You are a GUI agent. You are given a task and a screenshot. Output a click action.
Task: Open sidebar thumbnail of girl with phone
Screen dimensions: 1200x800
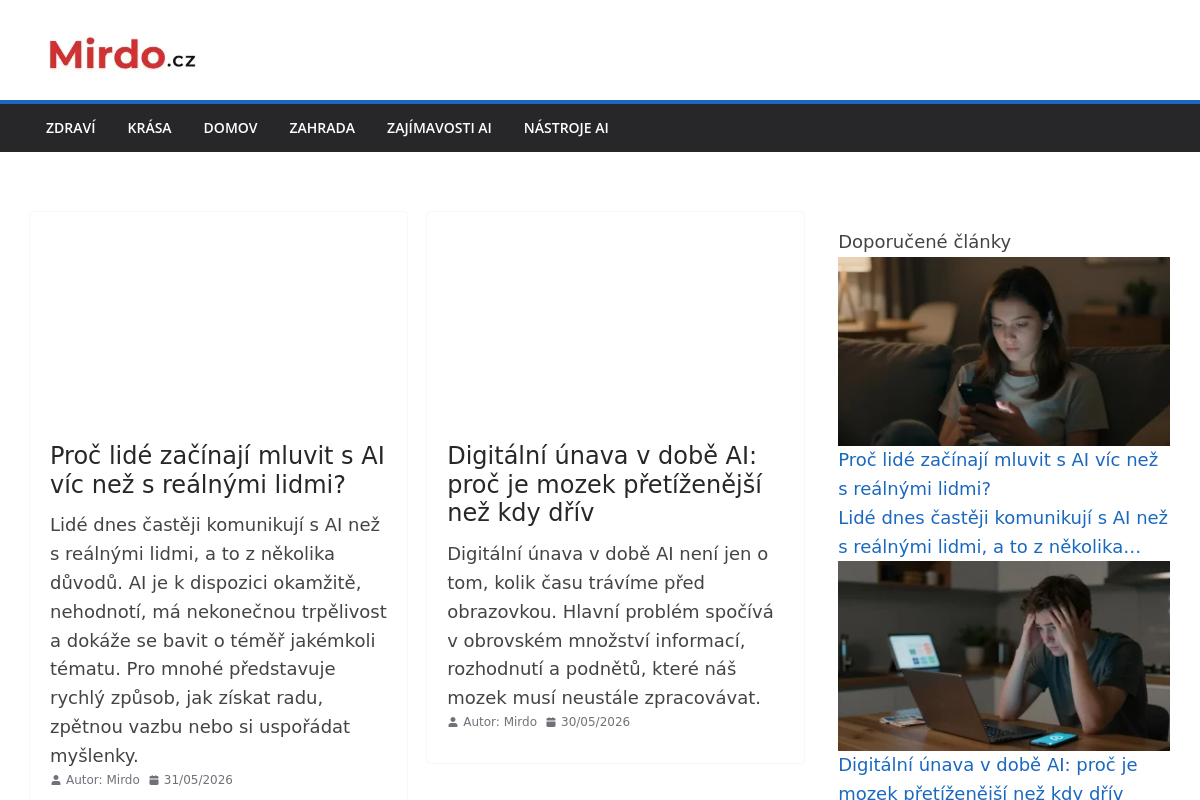click(x=1004, y=351)
